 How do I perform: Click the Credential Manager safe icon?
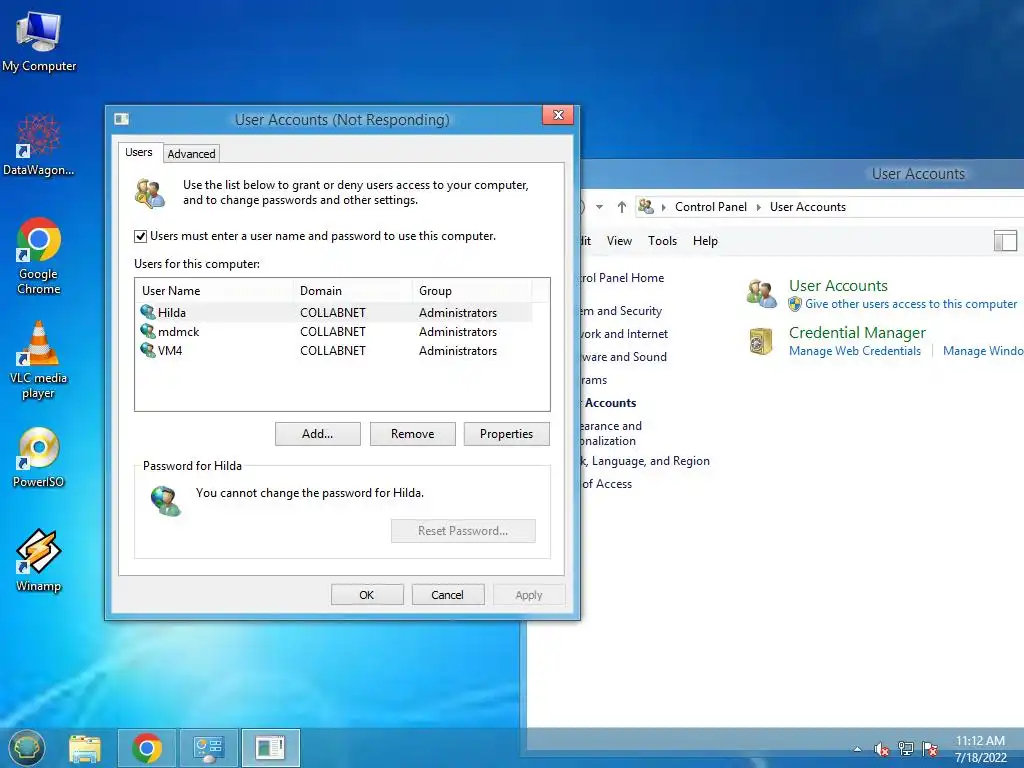click(761, 341)
